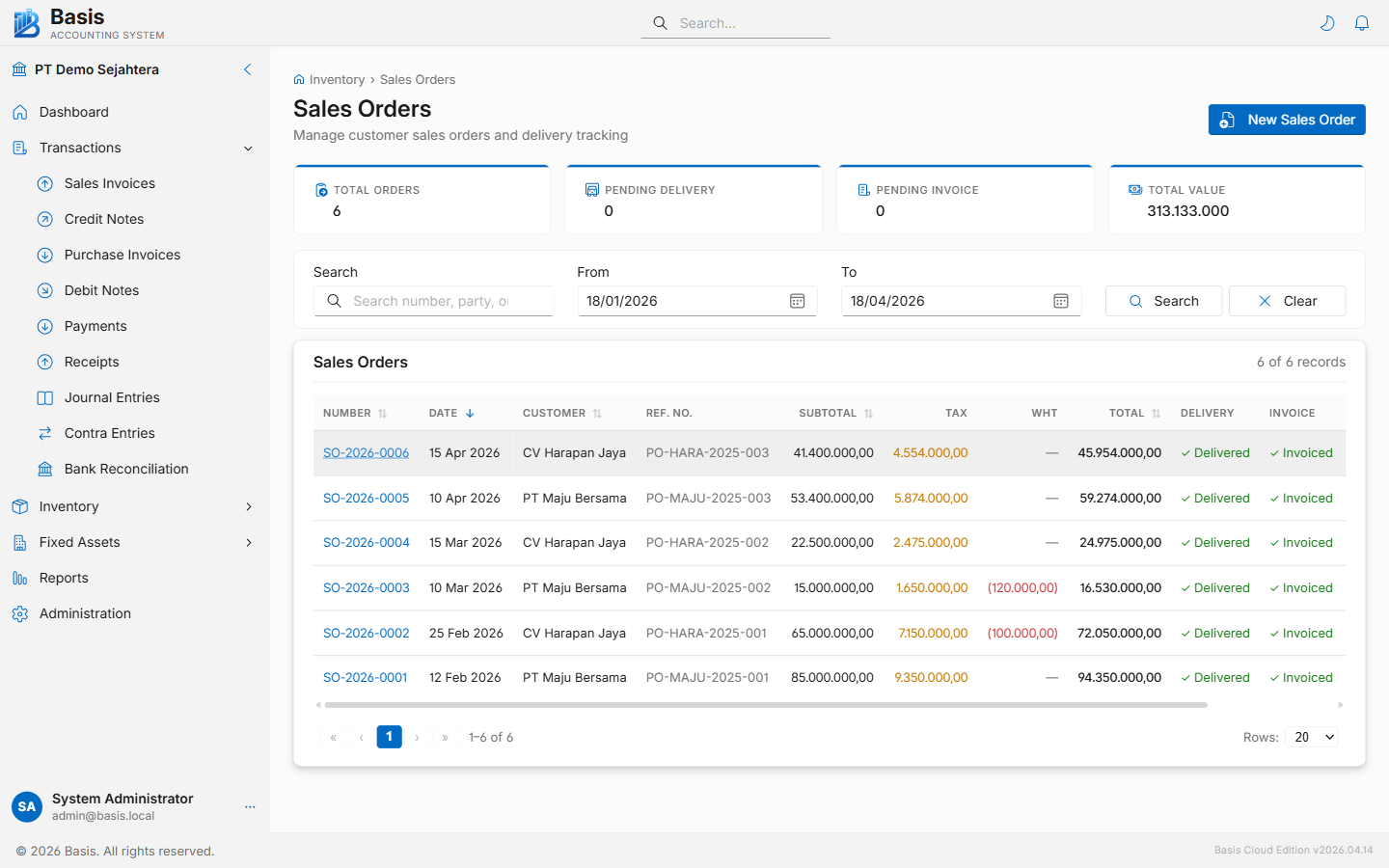Toggle dark mode with the moon icon

point(1327,23)
